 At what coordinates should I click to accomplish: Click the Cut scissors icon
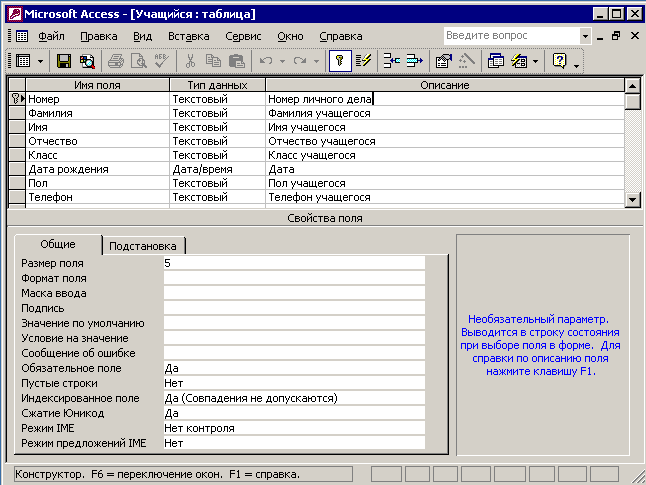pos(190,61)
